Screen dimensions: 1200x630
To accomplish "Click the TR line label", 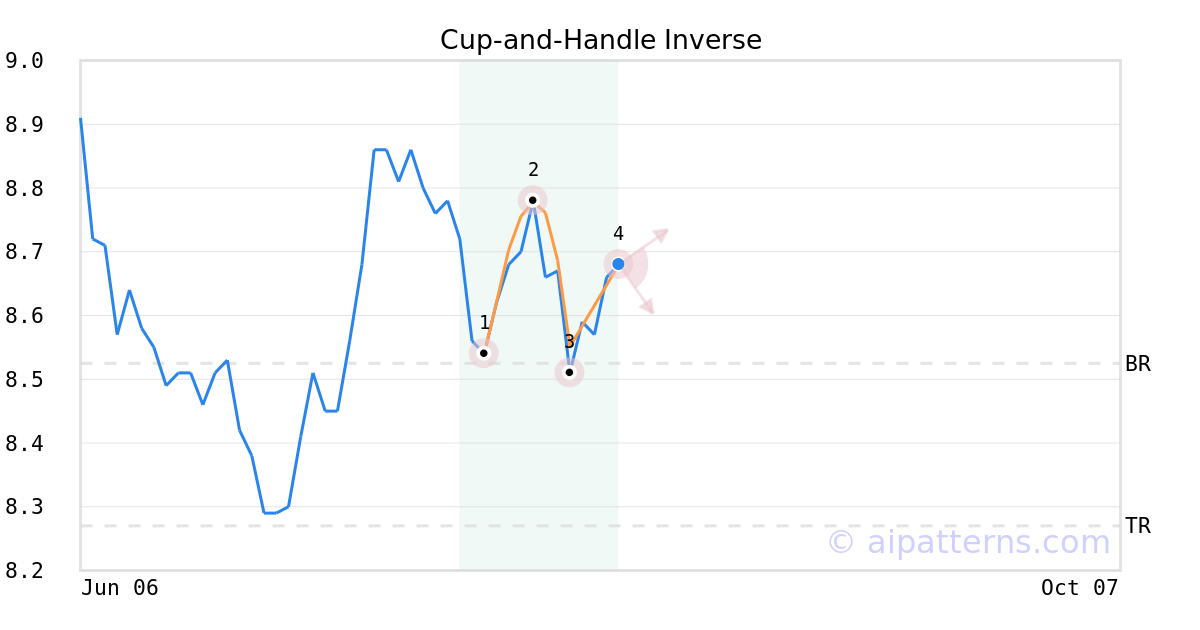I will pyautogui.click(x=1138, y=526).
